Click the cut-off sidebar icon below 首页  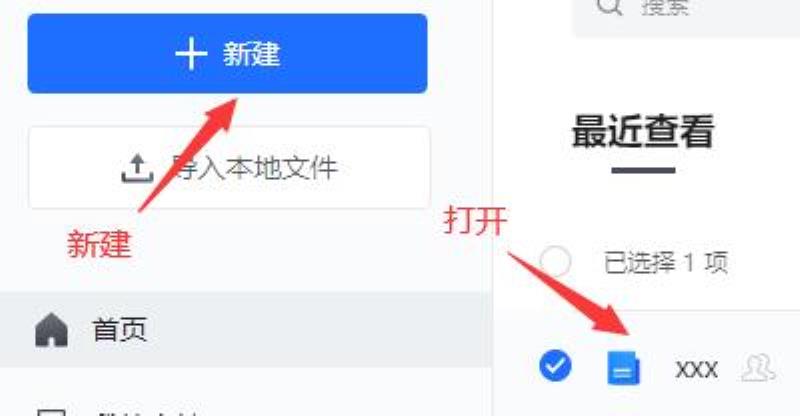pyautogui.click(x=52, y=412)
